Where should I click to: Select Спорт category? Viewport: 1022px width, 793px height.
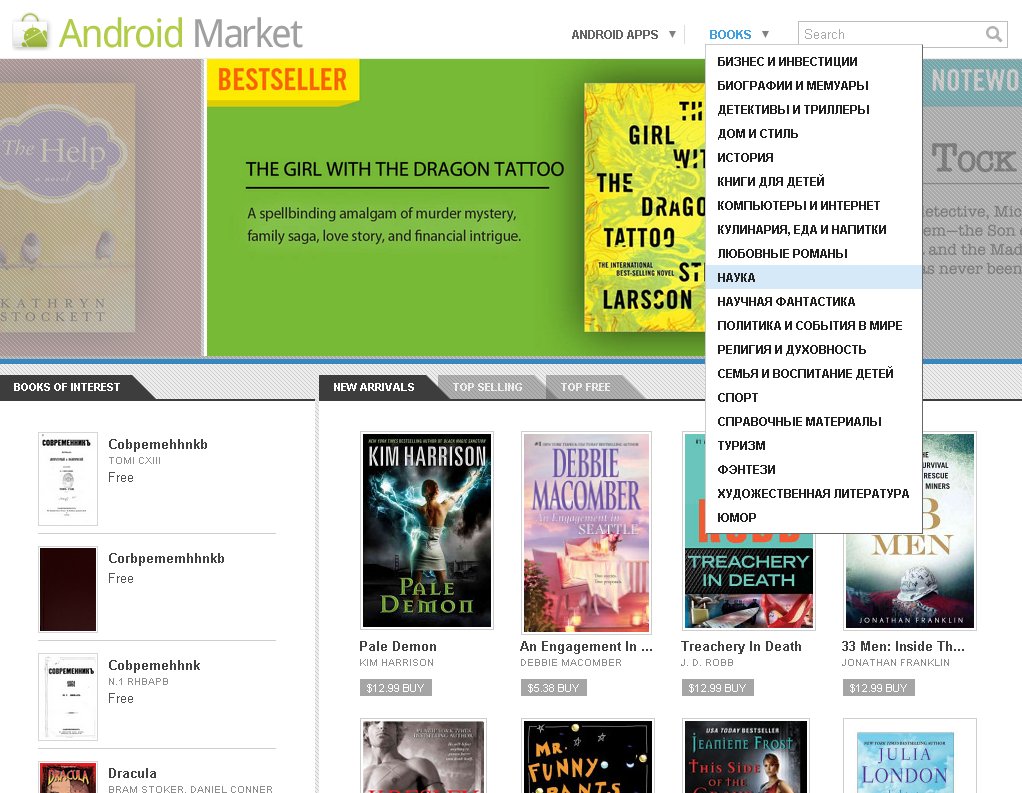click(813, 397)
